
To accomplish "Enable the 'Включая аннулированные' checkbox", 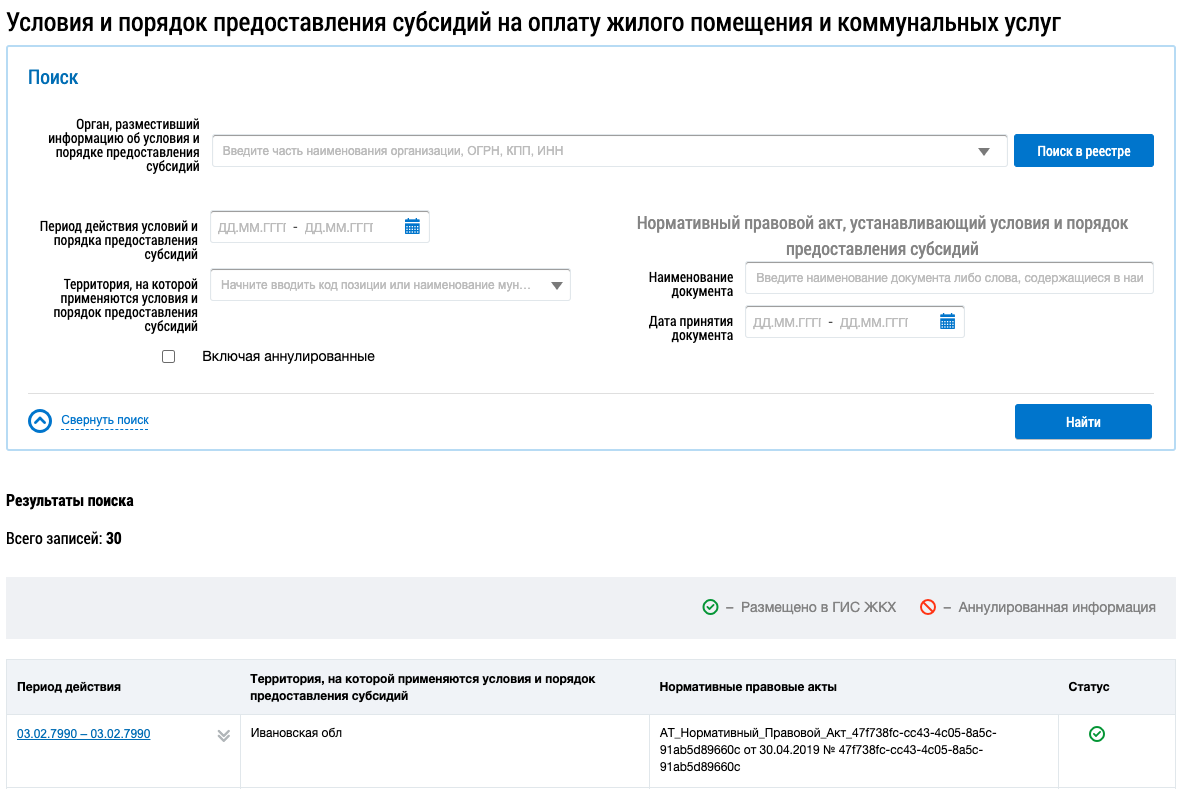I will pyautogui.click(x=168, y=357).
